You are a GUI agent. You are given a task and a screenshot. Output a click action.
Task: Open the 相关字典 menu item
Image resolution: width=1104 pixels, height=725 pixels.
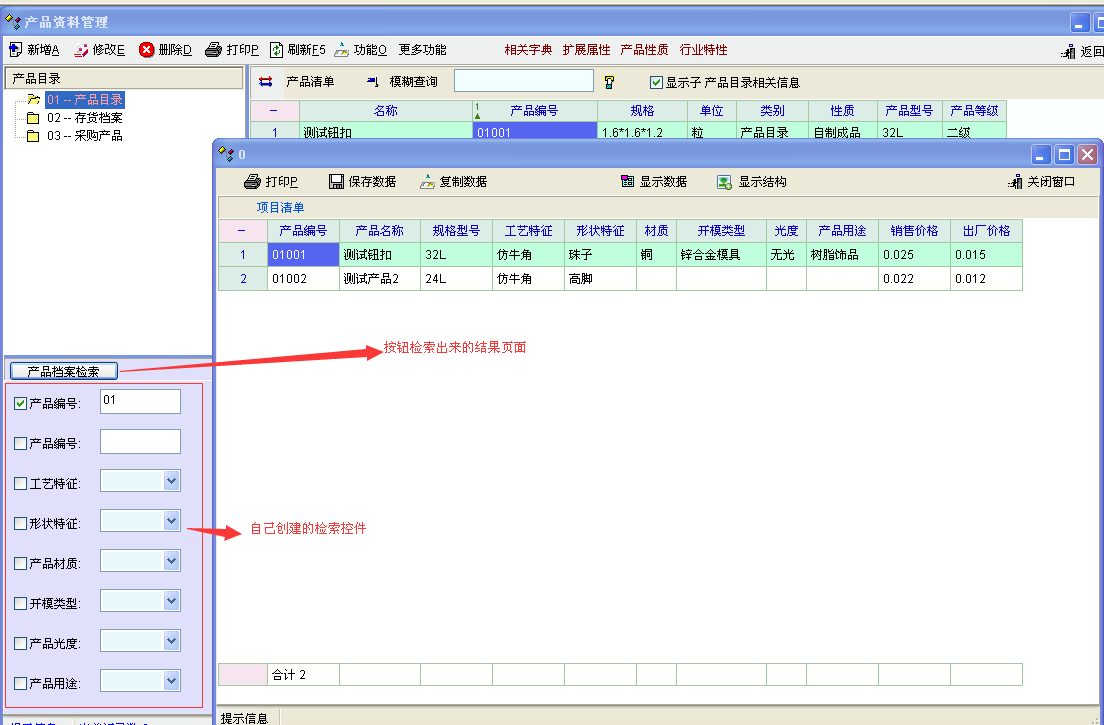(x=528, y=50)
